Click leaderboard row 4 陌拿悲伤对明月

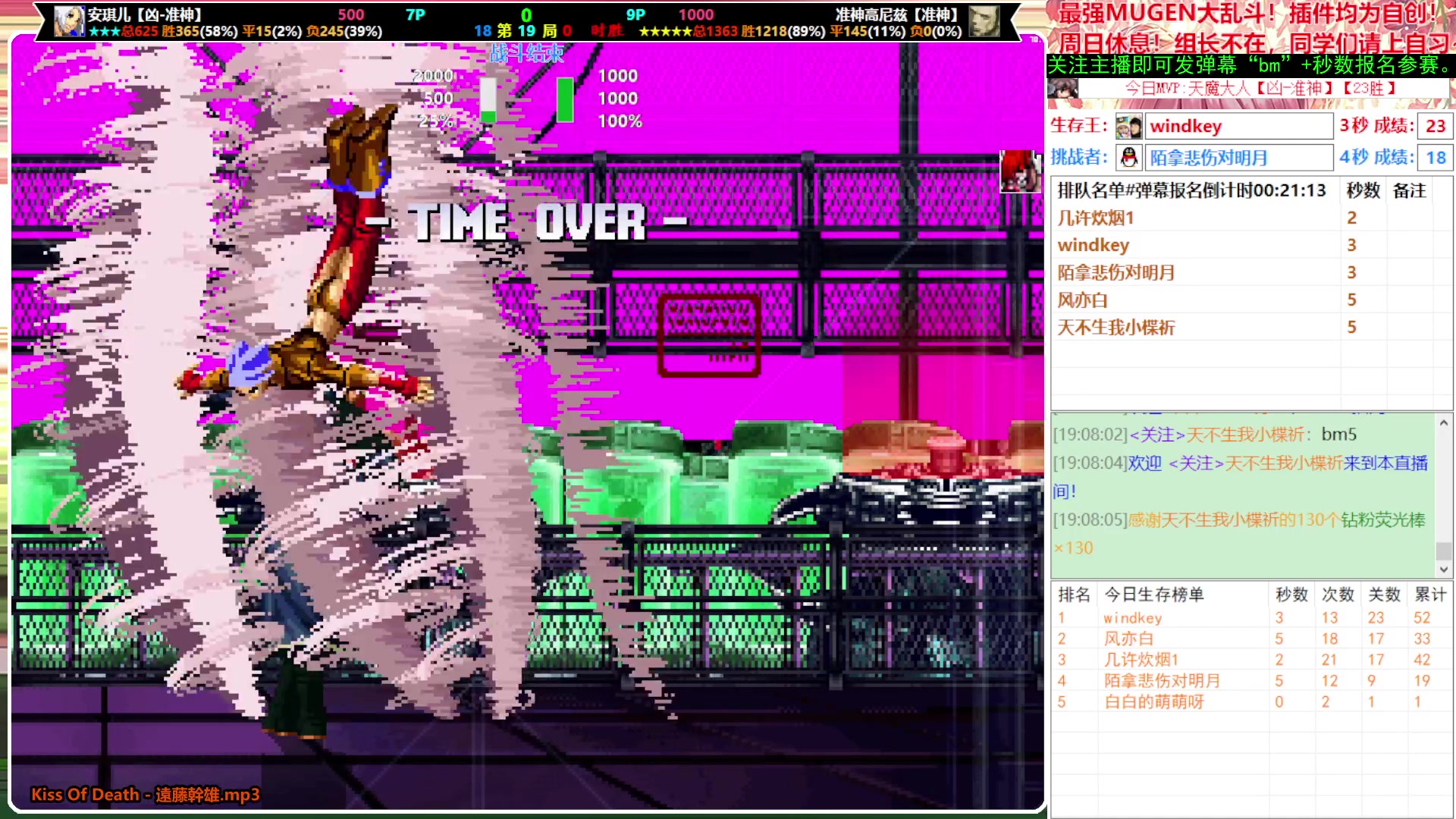(x=1251, y=681)
